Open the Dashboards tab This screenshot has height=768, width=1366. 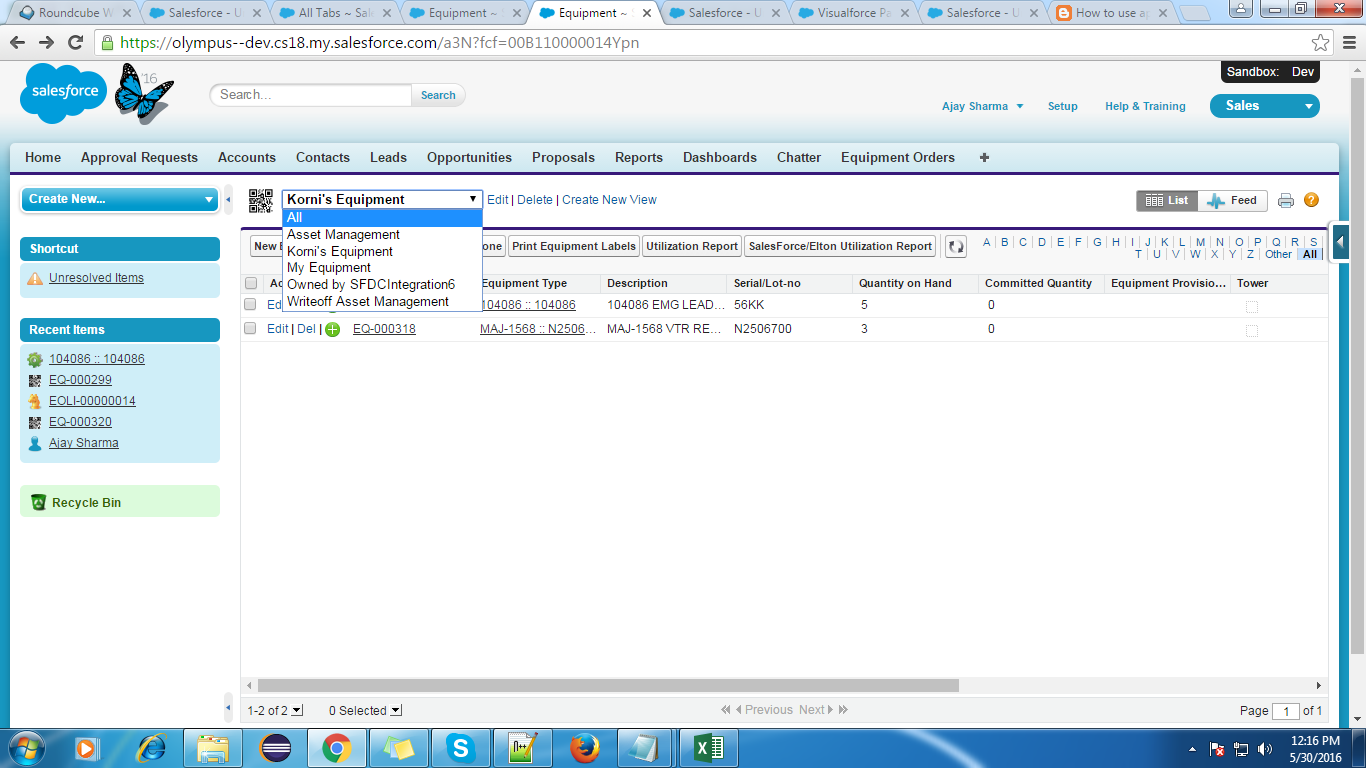pyautogui.click(x=720, y=157)
